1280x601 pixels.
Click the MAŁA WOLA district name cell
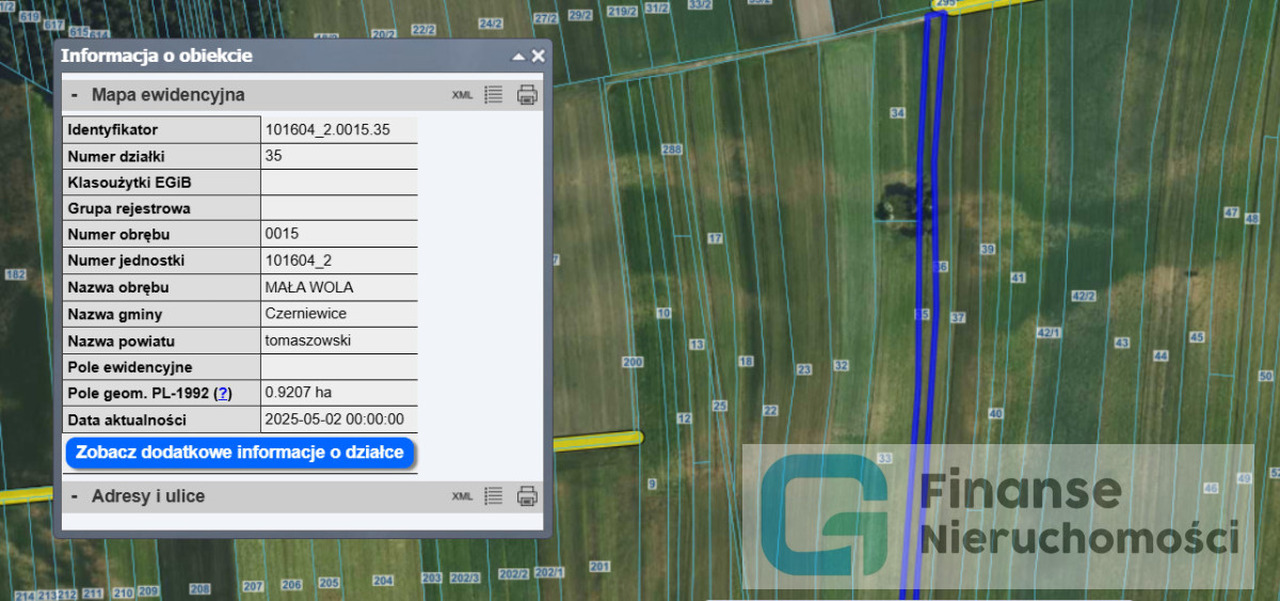point(309,288)
